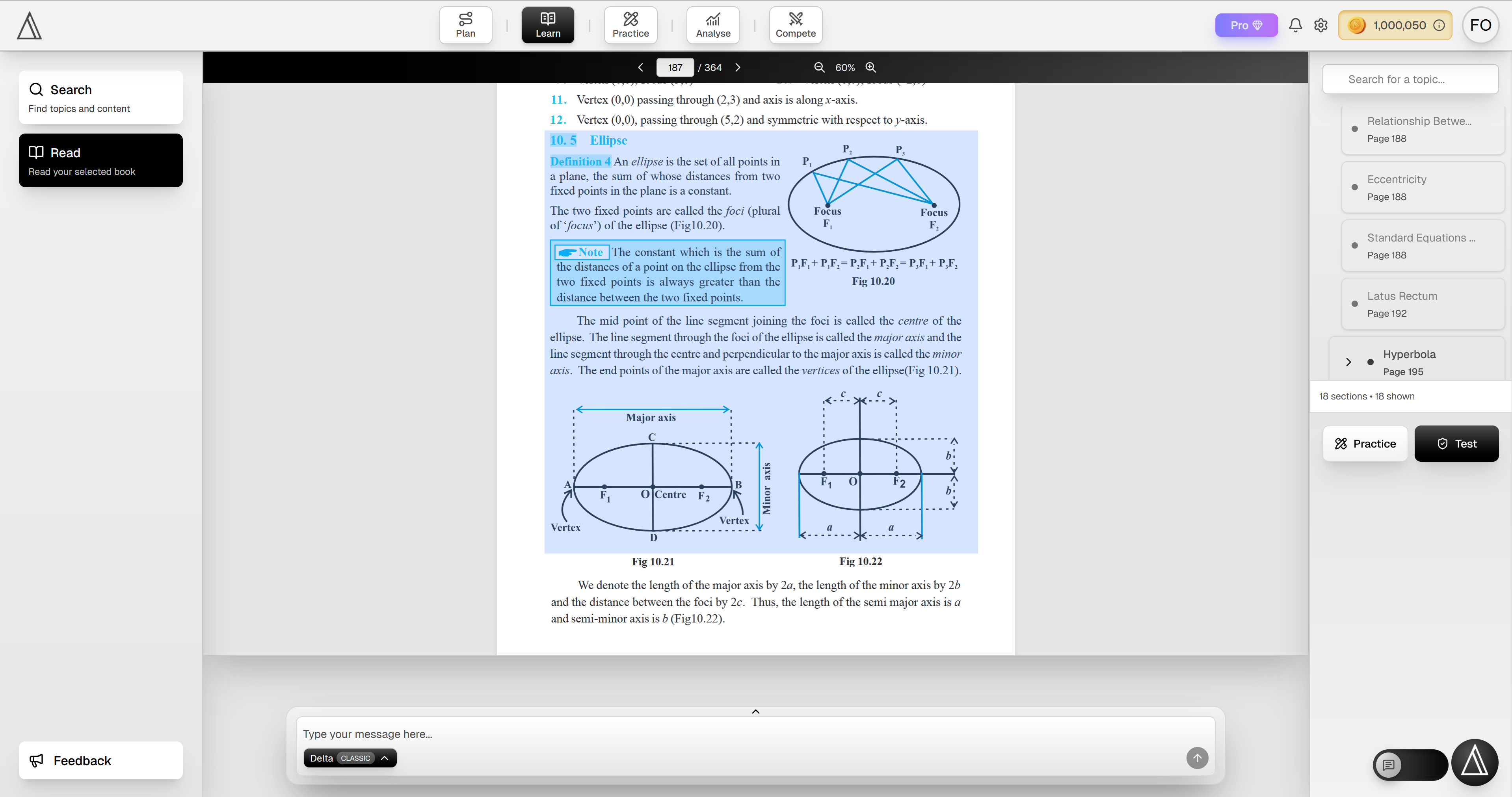Expand the Hyperbola section
This screenshot has width=1512, height=797.
[1348, 362]
